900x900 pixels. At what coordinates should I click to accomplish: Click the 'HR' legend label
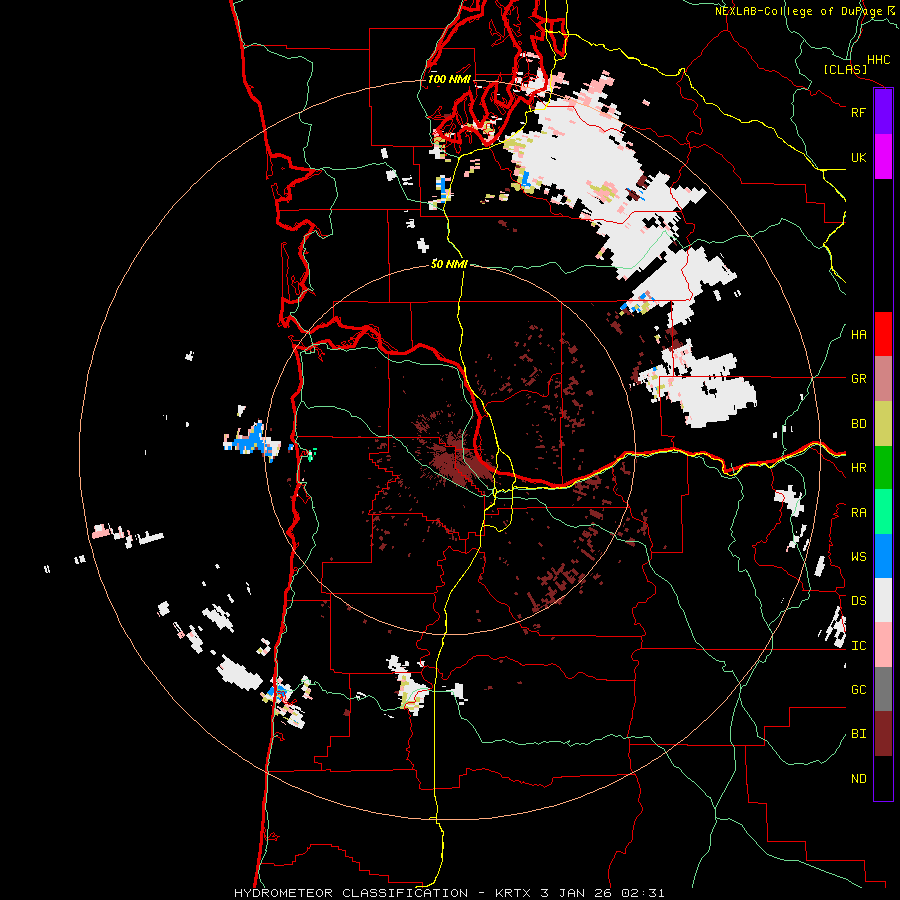858,468
